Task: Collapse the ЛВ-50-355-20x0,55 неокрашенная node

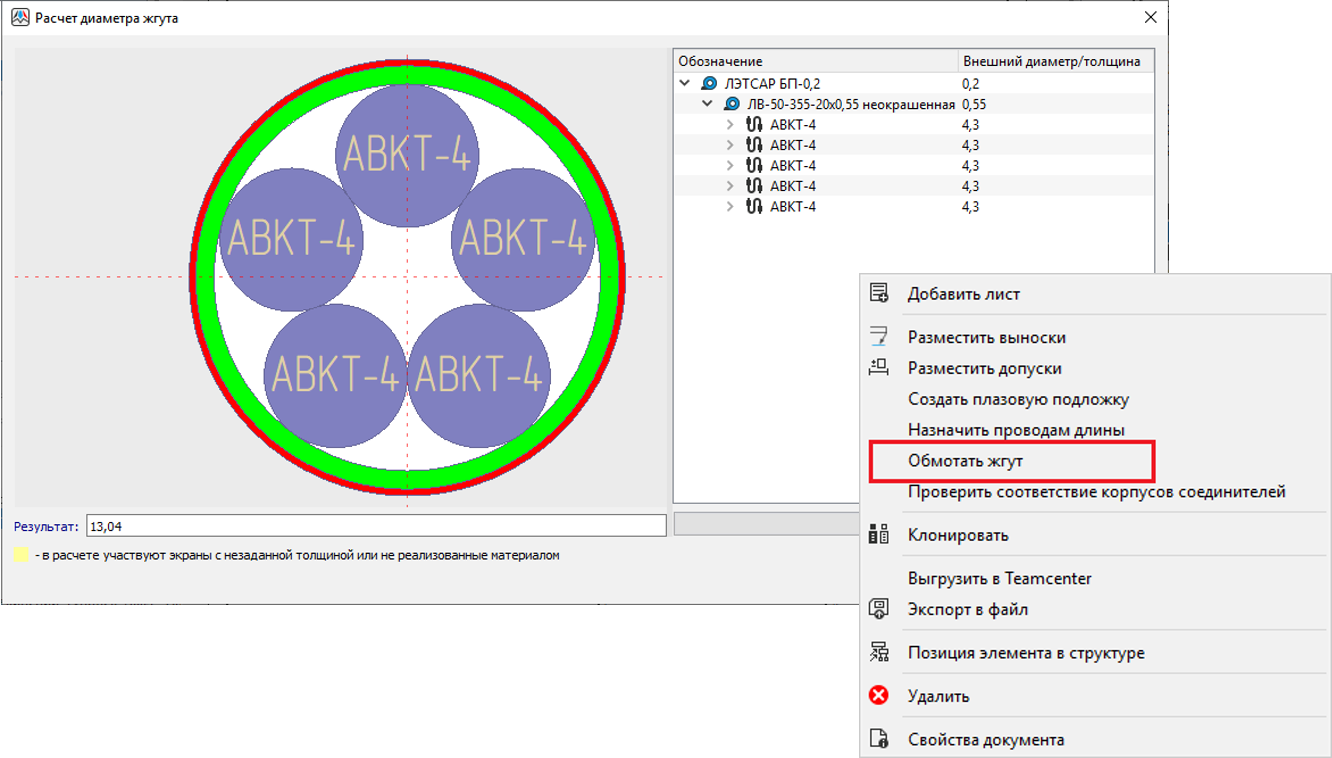Action: [x=708, y=104]
